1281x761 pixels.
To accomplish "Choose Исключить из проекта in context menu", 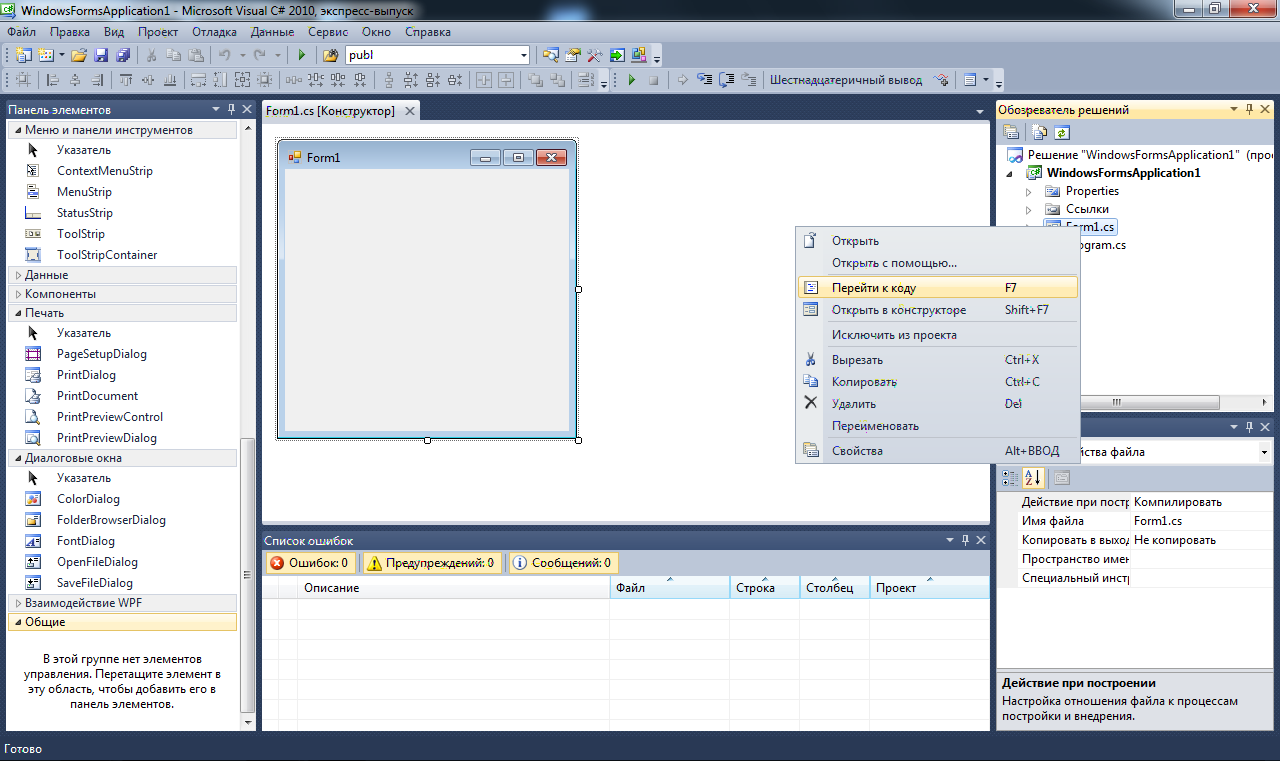I will tap(938, 335).
